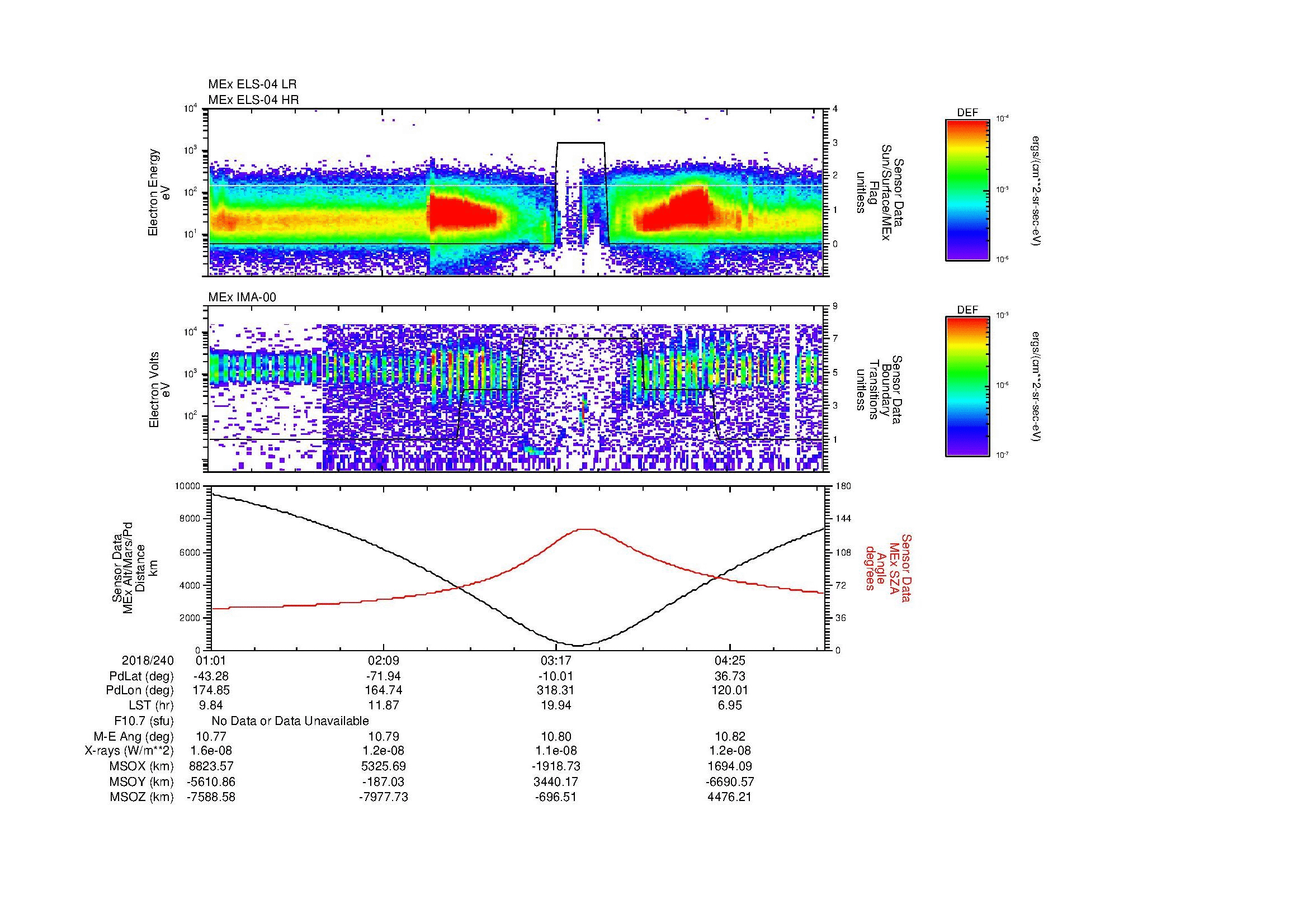This screenshot has height=924, width=1308.
Task: Click MSOZ value '-7977.73'
Action: click(384, 797)
